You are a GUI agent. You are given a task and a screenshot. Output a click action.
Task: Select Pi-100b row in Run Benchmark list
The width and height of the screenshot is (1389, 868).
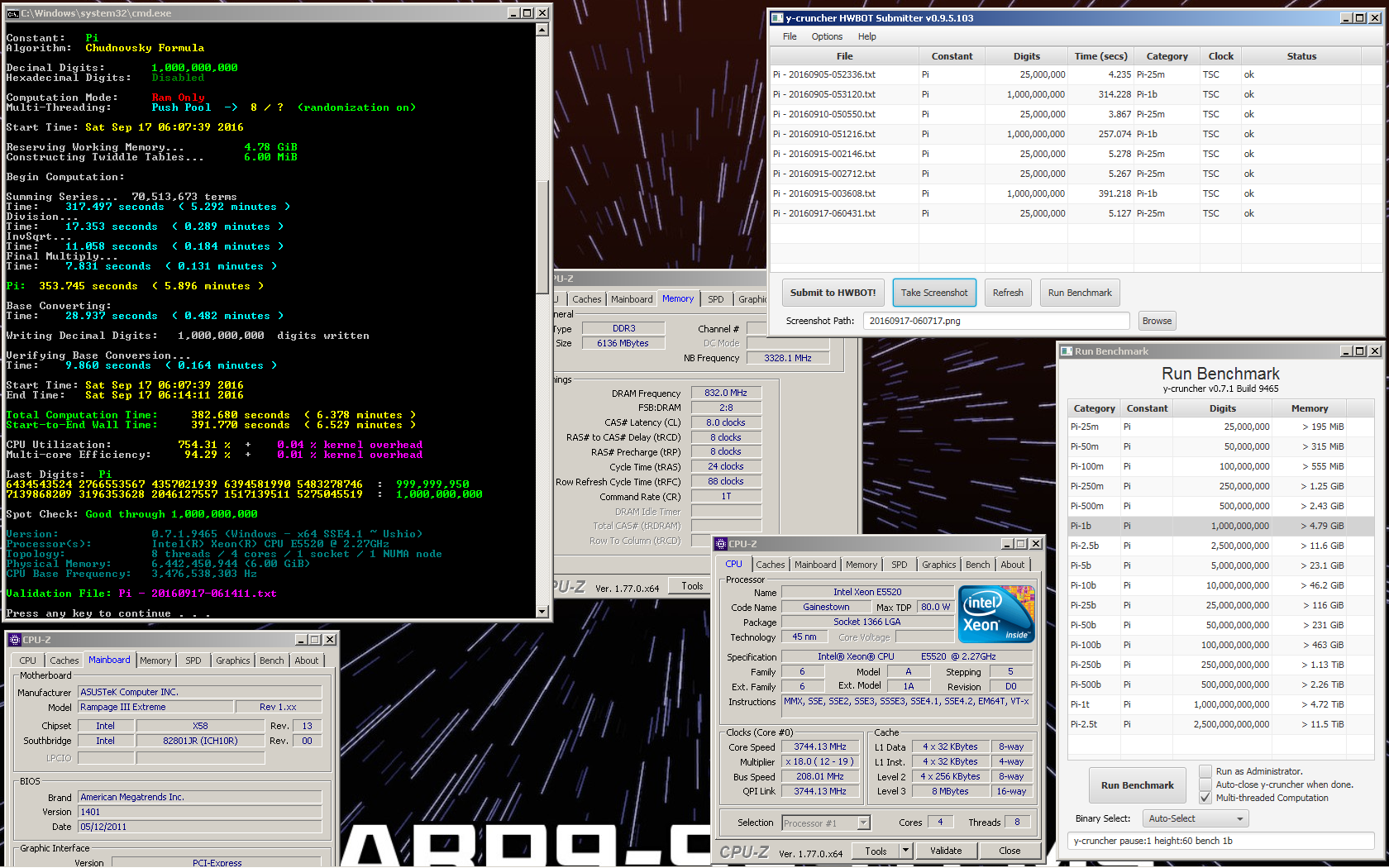[x=1220, y=645]
